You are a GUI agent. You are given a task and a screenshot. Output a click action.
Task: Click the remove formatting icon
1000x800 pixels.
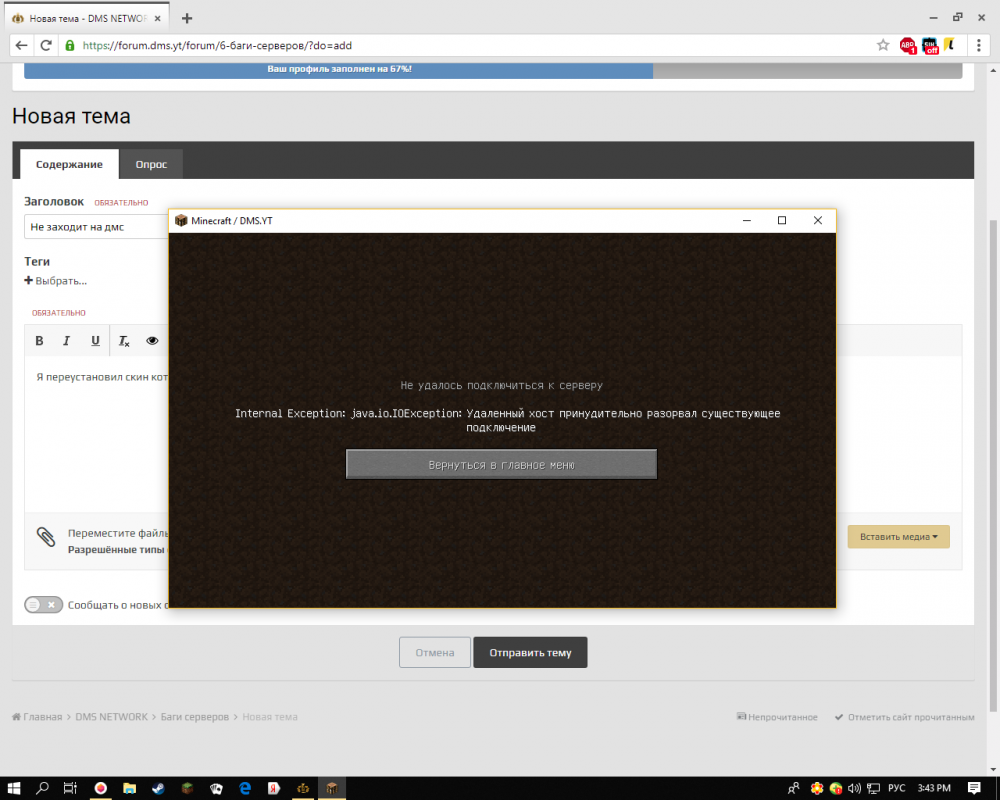coord(124,341)
